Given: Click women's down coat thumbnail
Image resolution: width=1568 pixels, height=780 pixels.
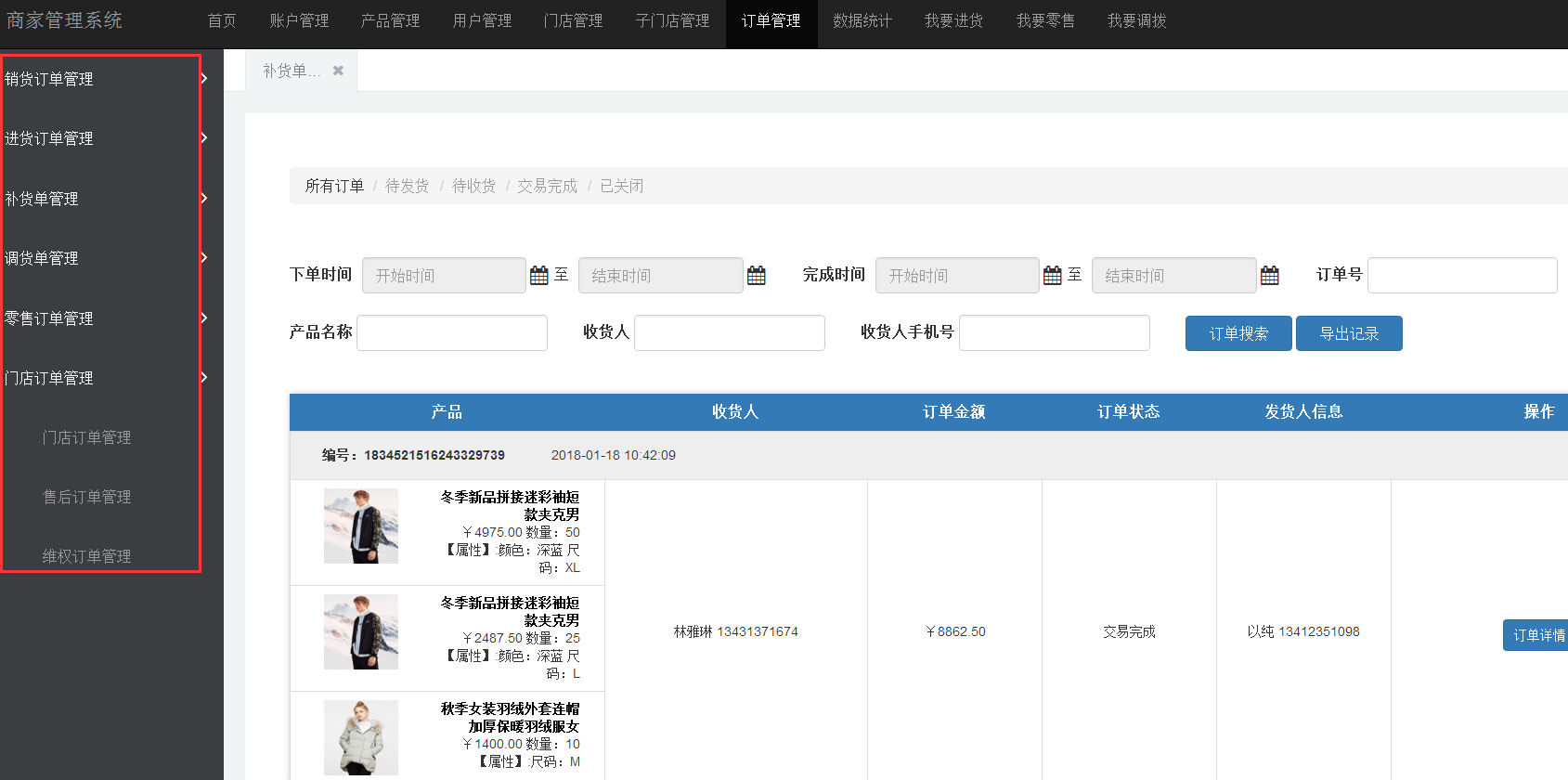Looking at the screenshot, I should [x=361, y=737].
